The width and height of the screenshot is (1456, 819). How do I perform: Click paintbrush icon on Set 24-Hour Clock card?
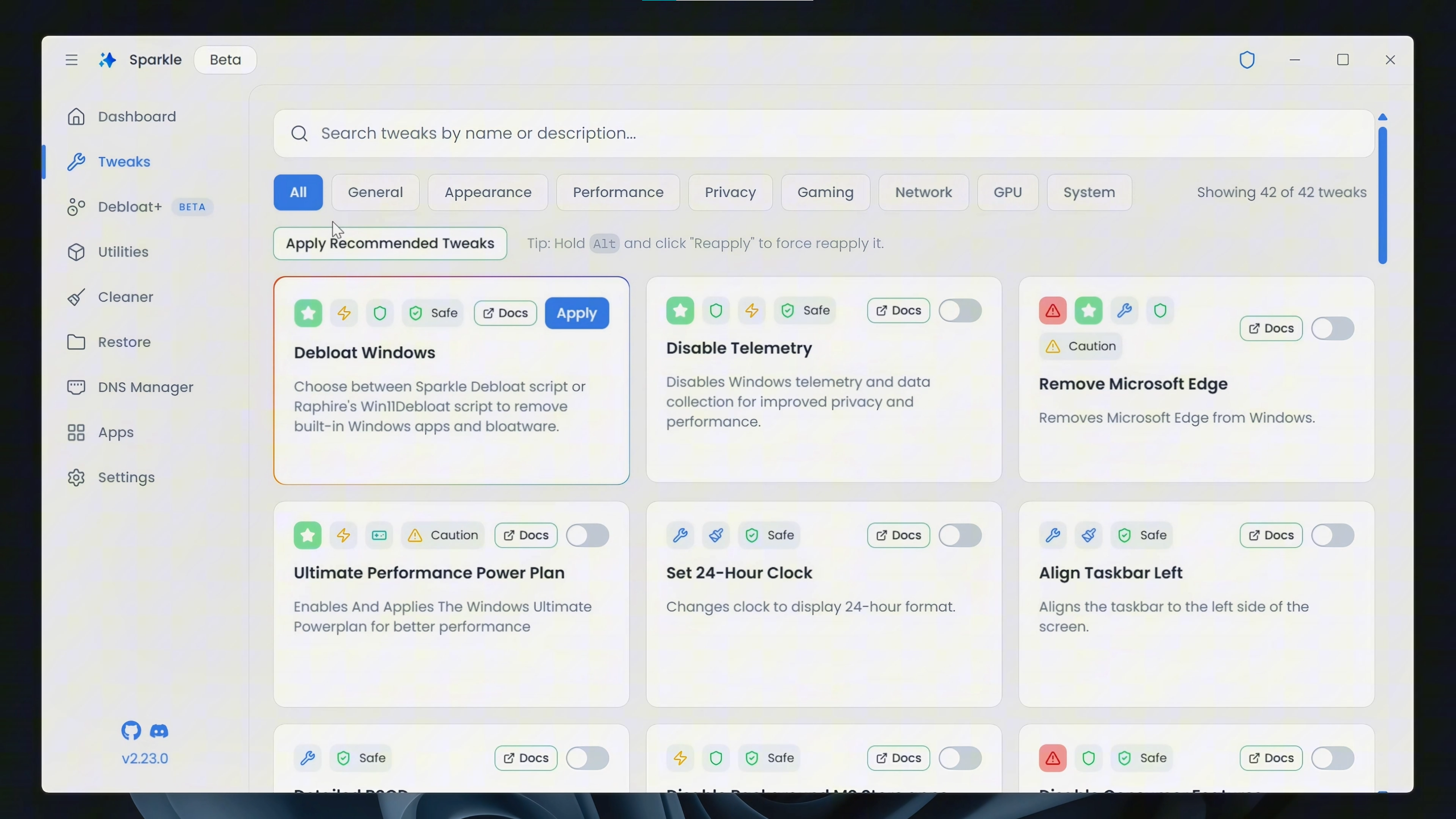pyautogui.click(x=716, y=535)
